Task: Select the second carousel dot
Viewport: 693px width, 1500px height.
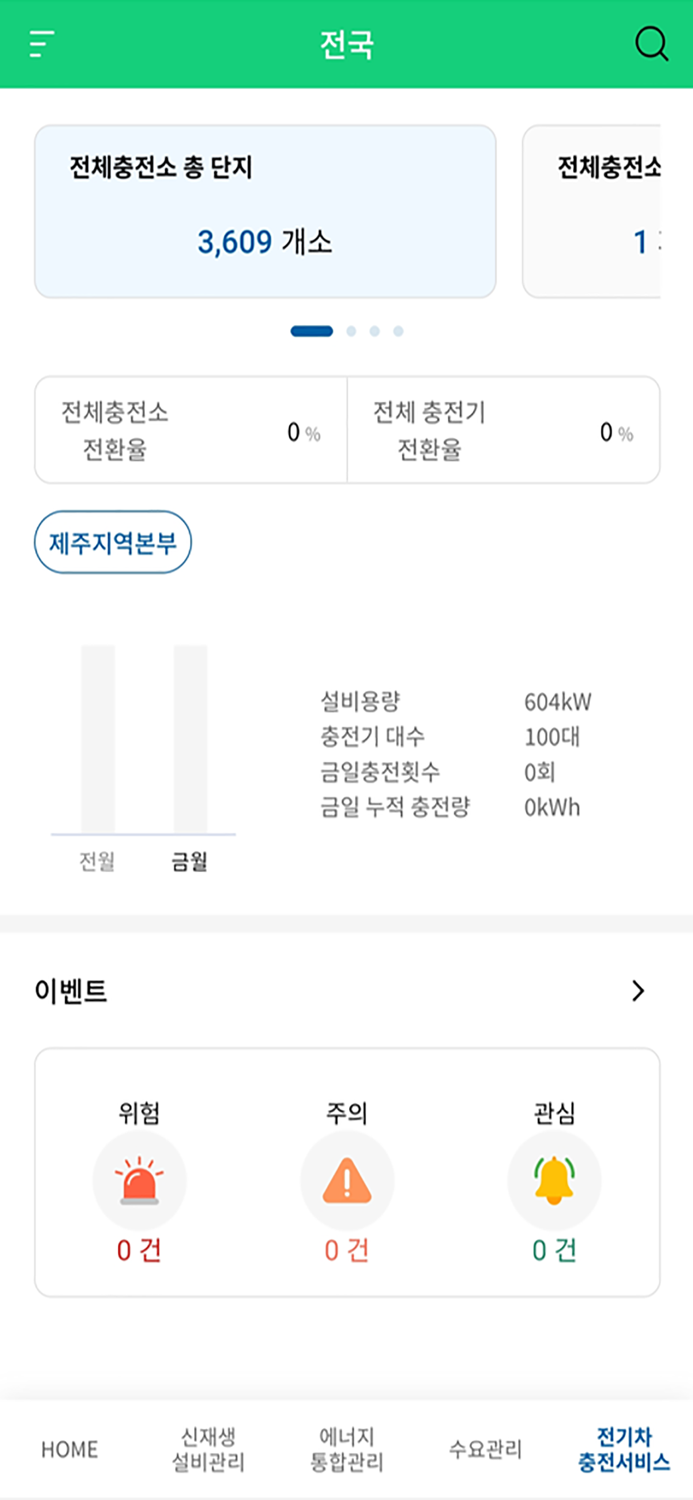Action: [350, 329]
